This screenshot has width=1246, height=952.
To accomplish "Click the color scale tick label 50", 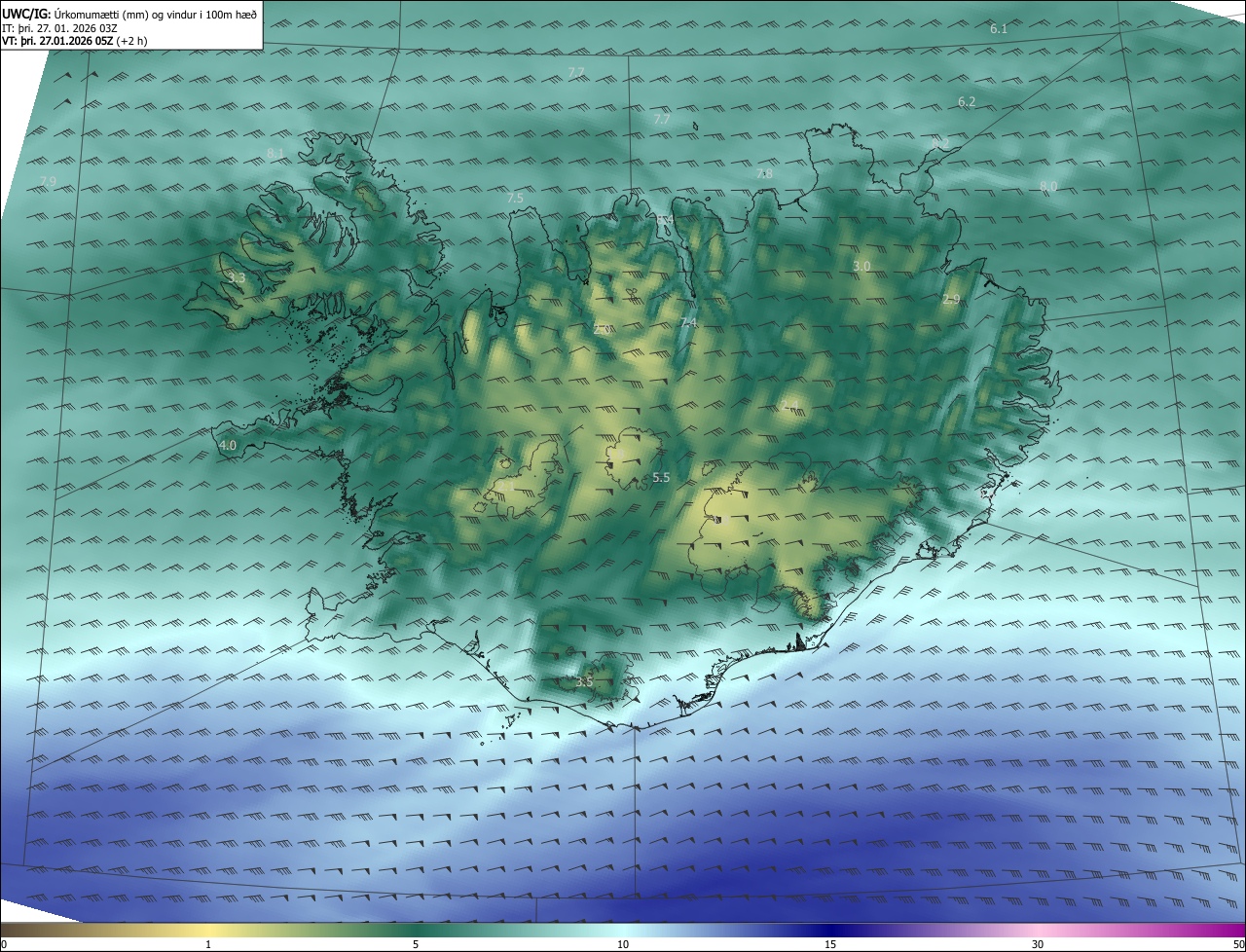I will [x=1238, y=944].
